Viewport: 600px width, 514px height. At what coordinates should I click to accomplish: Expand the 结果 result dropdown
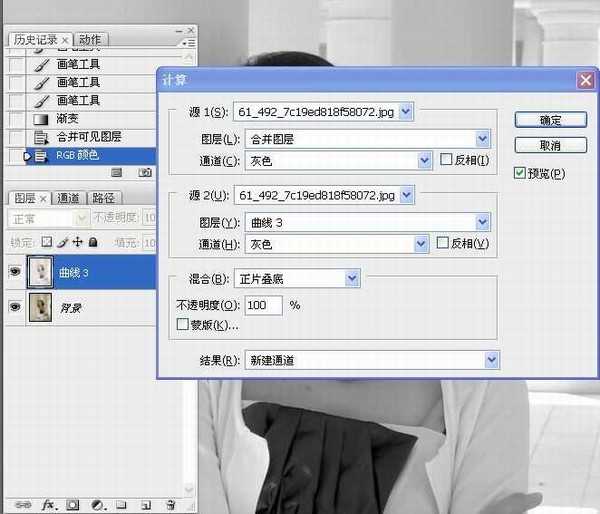[x=491, y=359]
